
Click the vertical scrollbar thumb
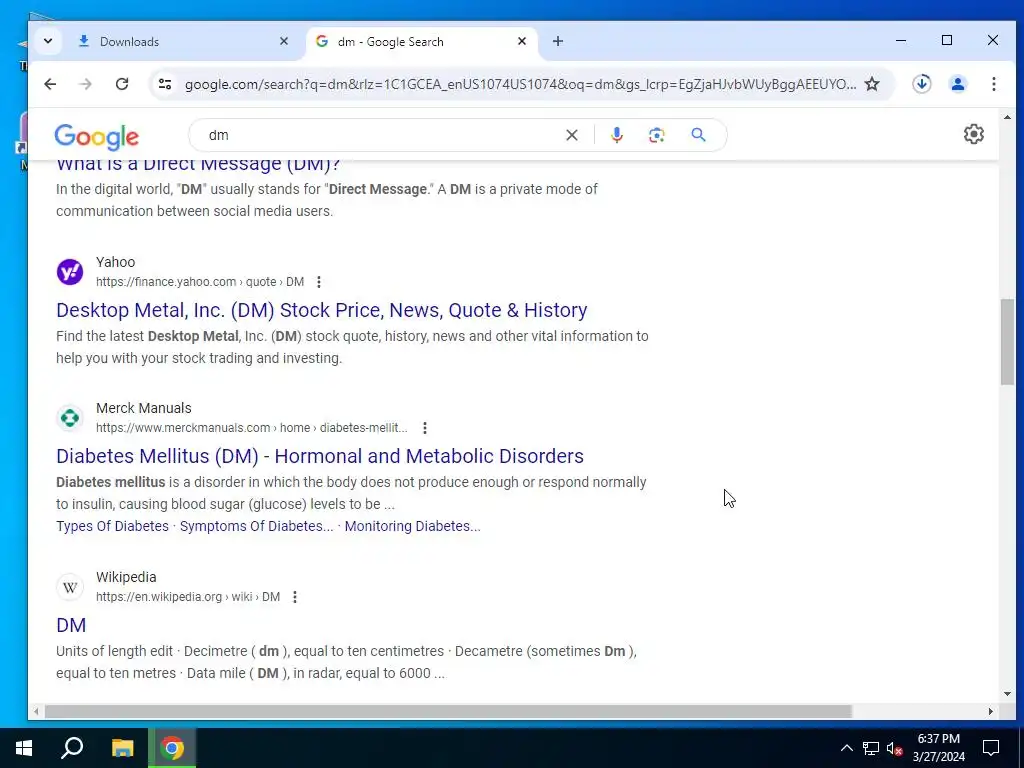pyautogui.click(x=1007, y=342)
